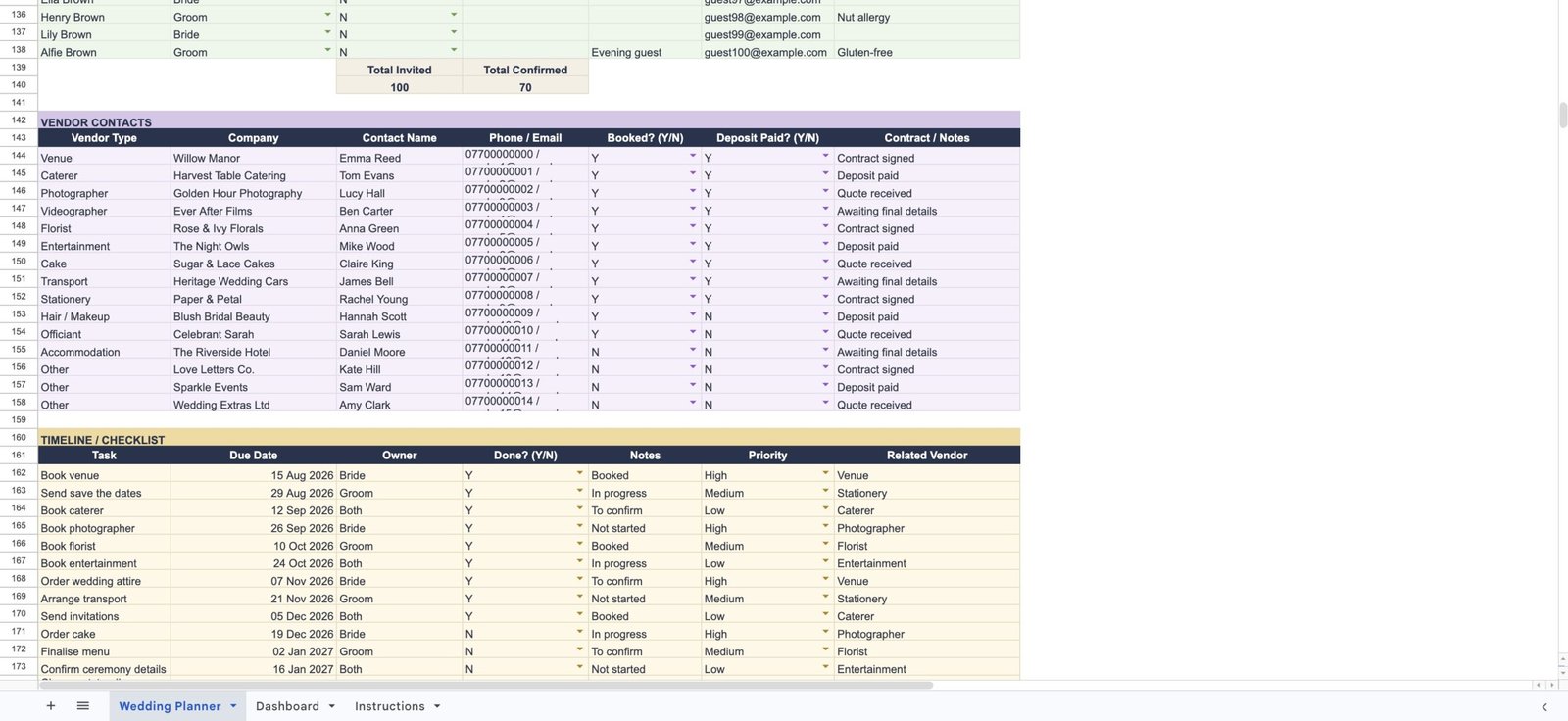Select the Heritage Wedding Cars cell
Image resolution: width=1568 pixels, height=721 pixels.
pos(254,281)
